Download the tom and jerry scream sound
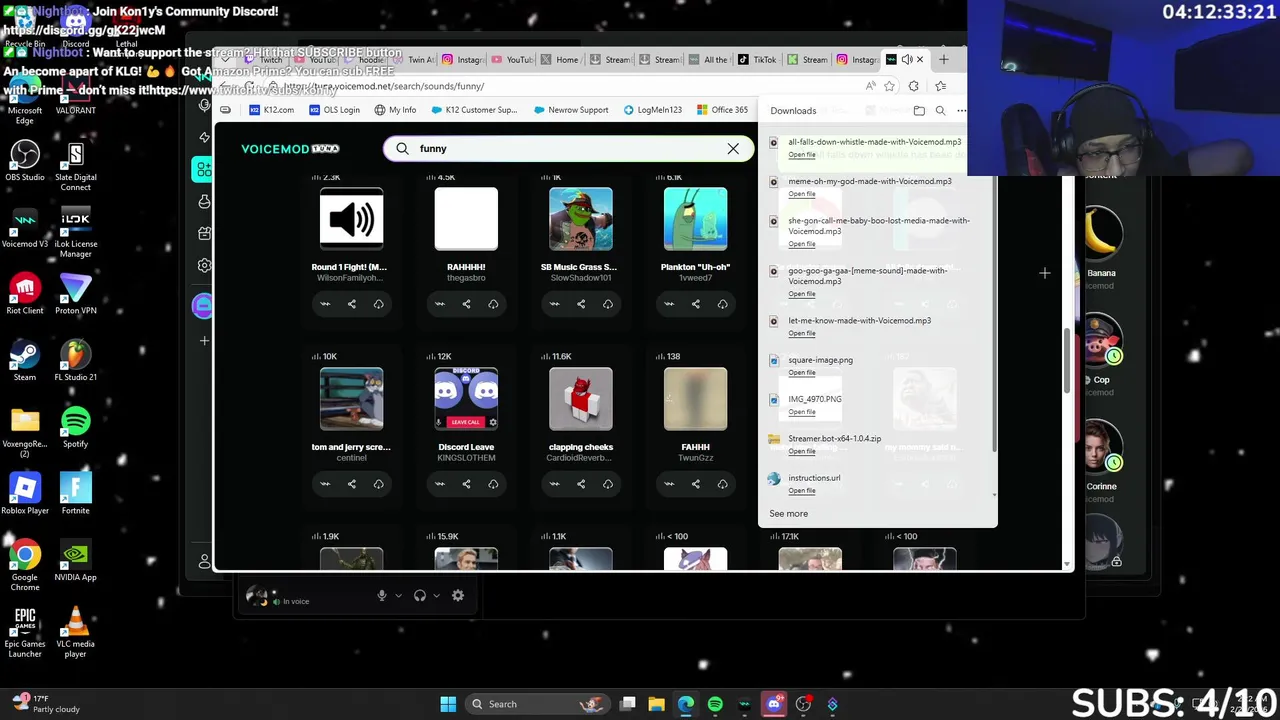The image size is (1280, 720). pyautogui.click(x=379, y=484)
